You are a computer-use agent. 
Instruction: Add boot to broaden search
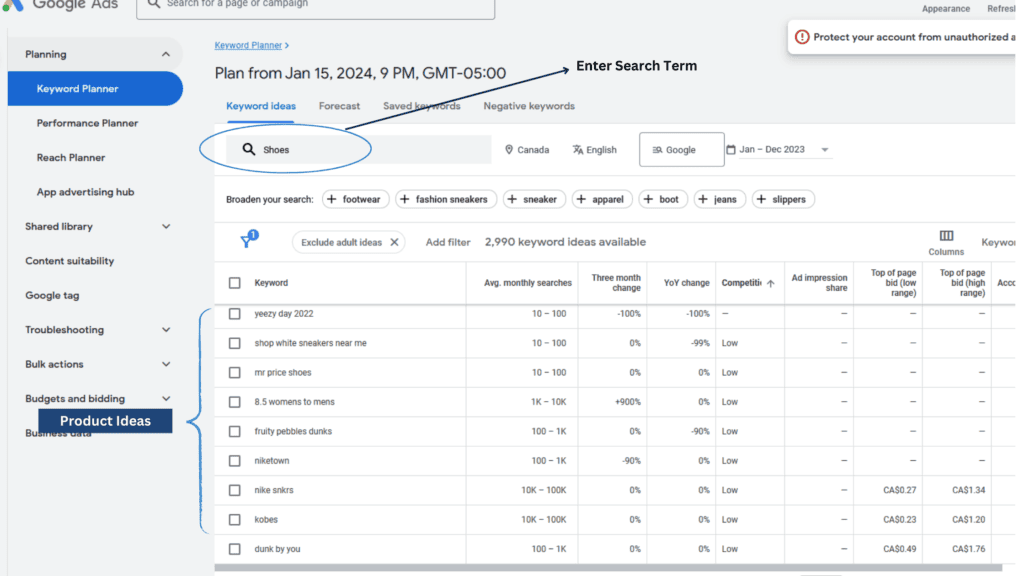[663, 199]
